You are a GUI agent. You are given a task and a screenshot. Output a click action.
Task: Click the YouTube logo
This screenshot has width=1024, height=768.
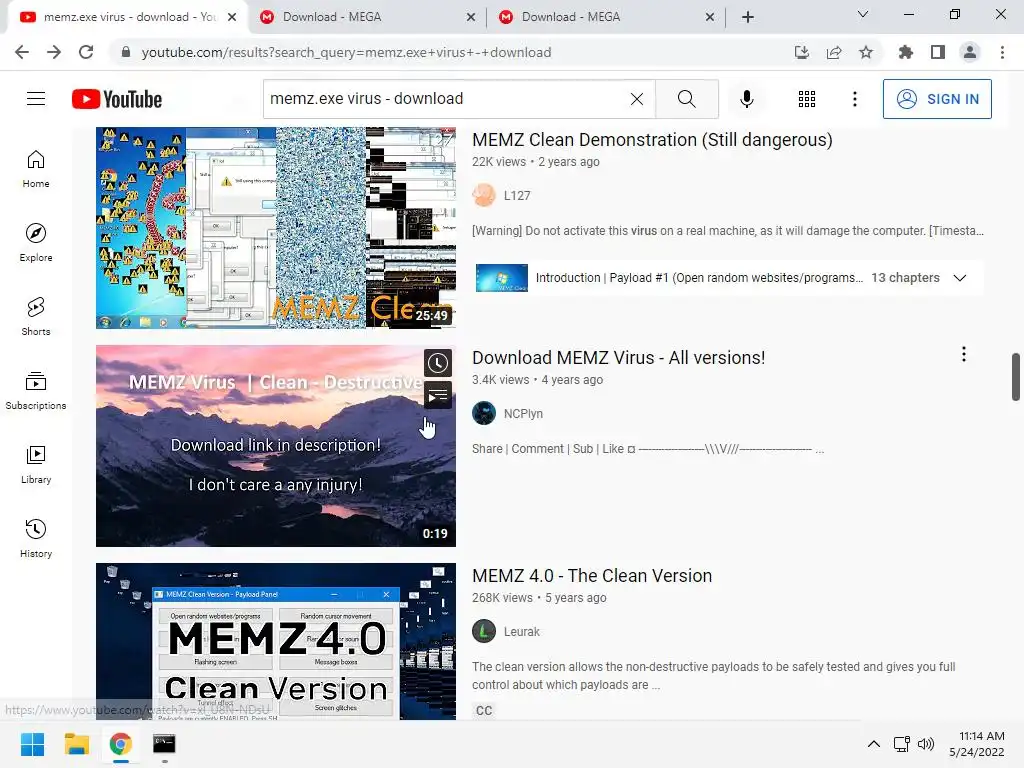(117, 99)
